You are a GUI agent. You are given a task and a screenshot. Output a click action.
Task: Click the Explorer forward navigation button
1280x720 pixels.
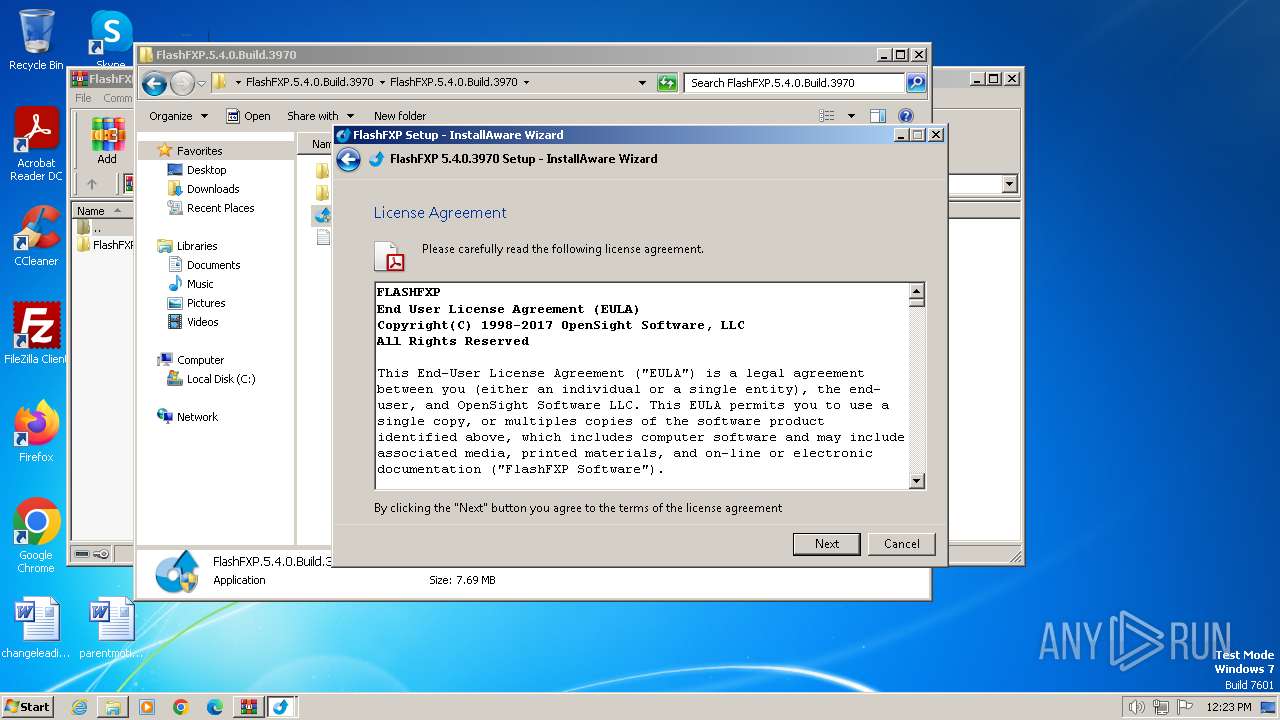tap(182, 83)
